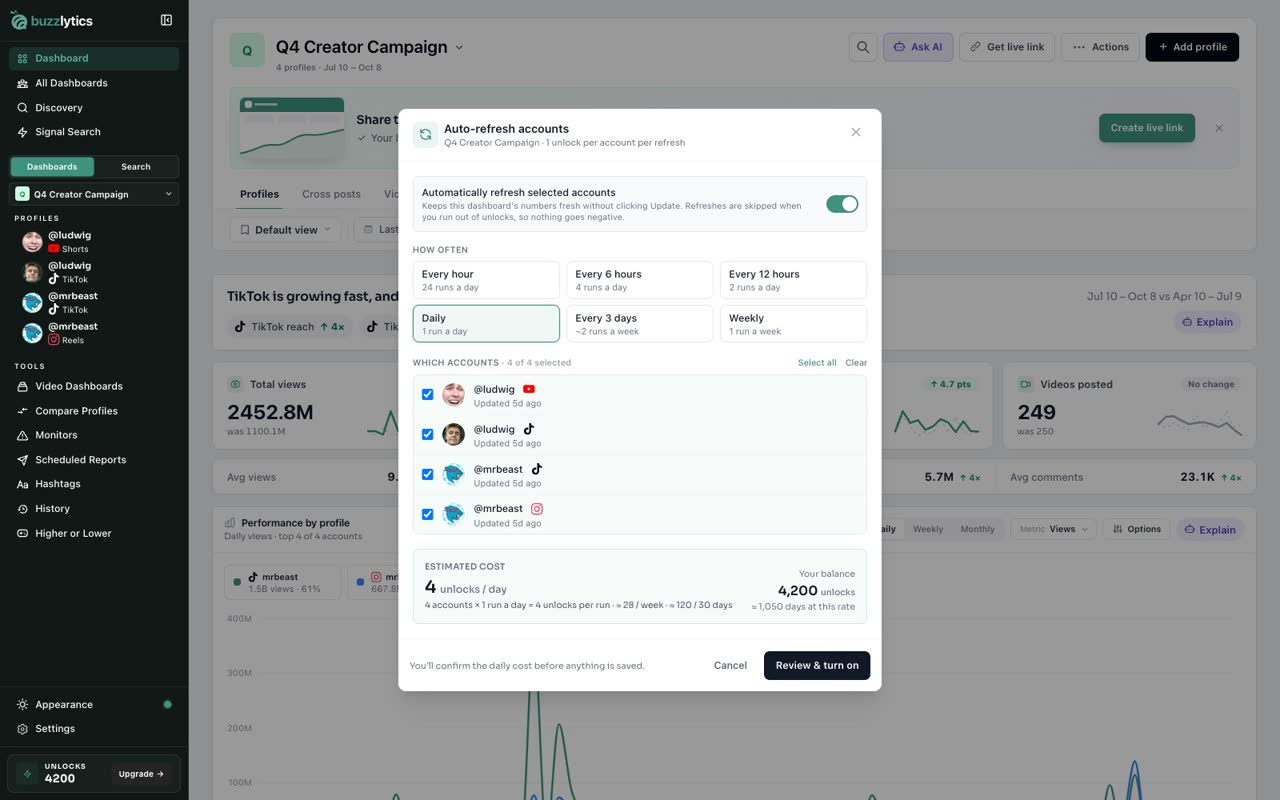Image resolution: width=1280 pixels, height=800 pixels.
Task: Collapse the sidebar panel icon
Action: click(x=166, y=20)
